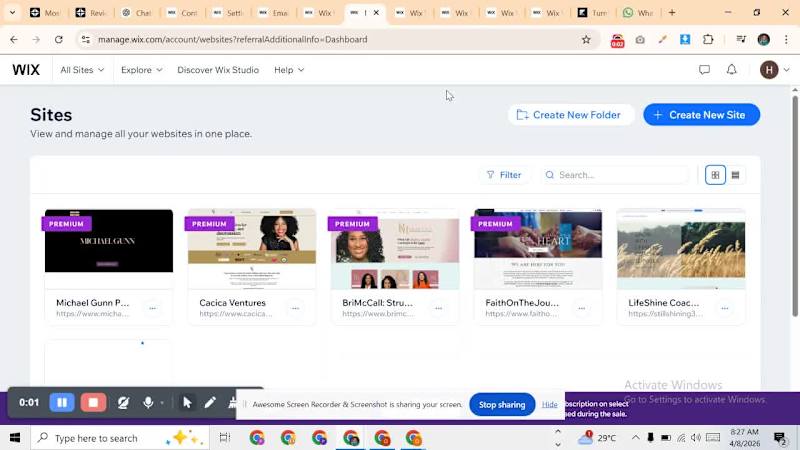The image size is (800, 450).
Task: Stop the screen recording
Action: (93, 403)
